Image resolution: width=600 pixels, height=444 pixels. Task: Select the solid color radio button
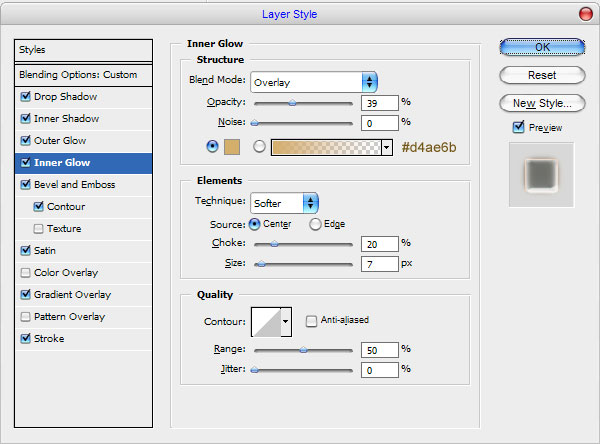tap(212, 147)
